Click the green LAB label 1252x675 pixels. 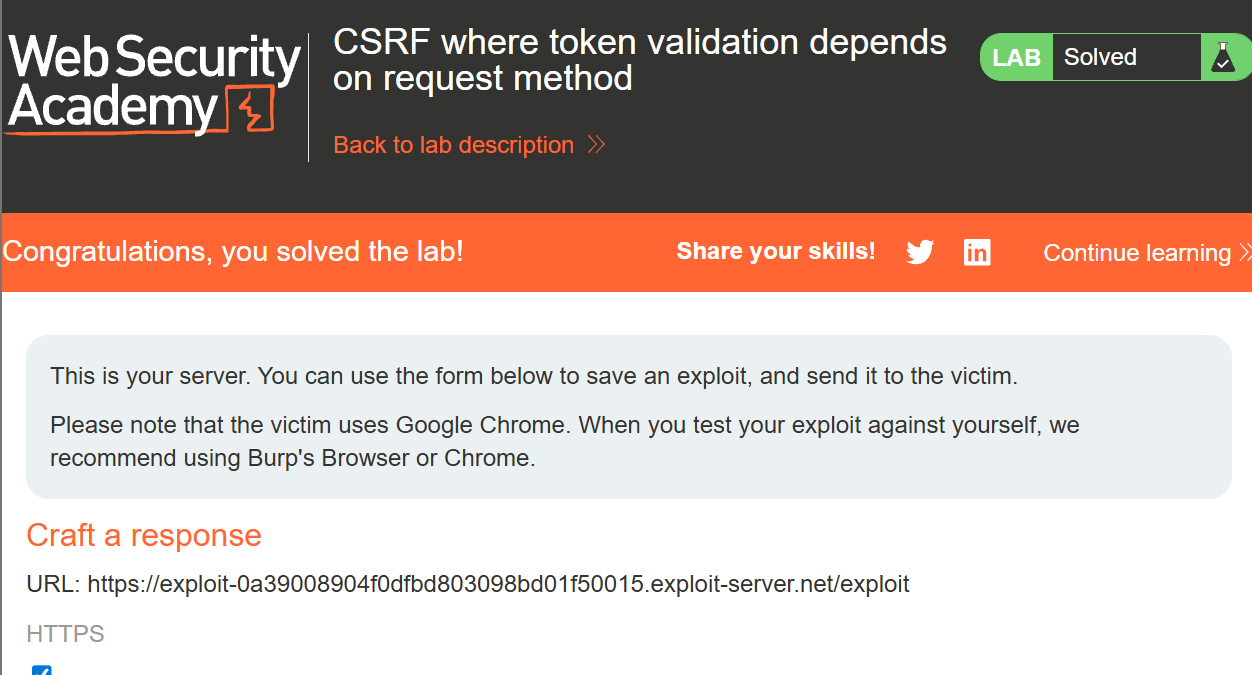coord(1017,58)
